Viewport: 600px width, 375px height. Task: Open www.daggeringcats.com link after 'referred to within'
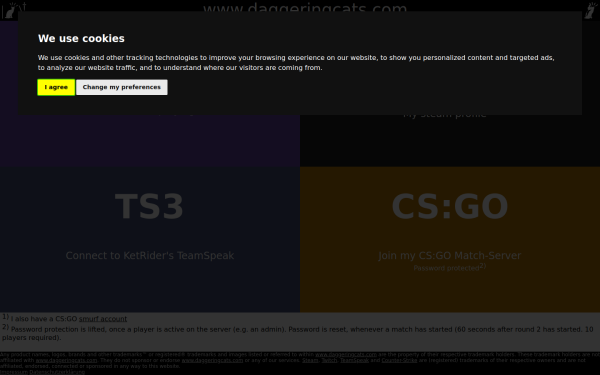pyautogui.click(x=346, y=355)
